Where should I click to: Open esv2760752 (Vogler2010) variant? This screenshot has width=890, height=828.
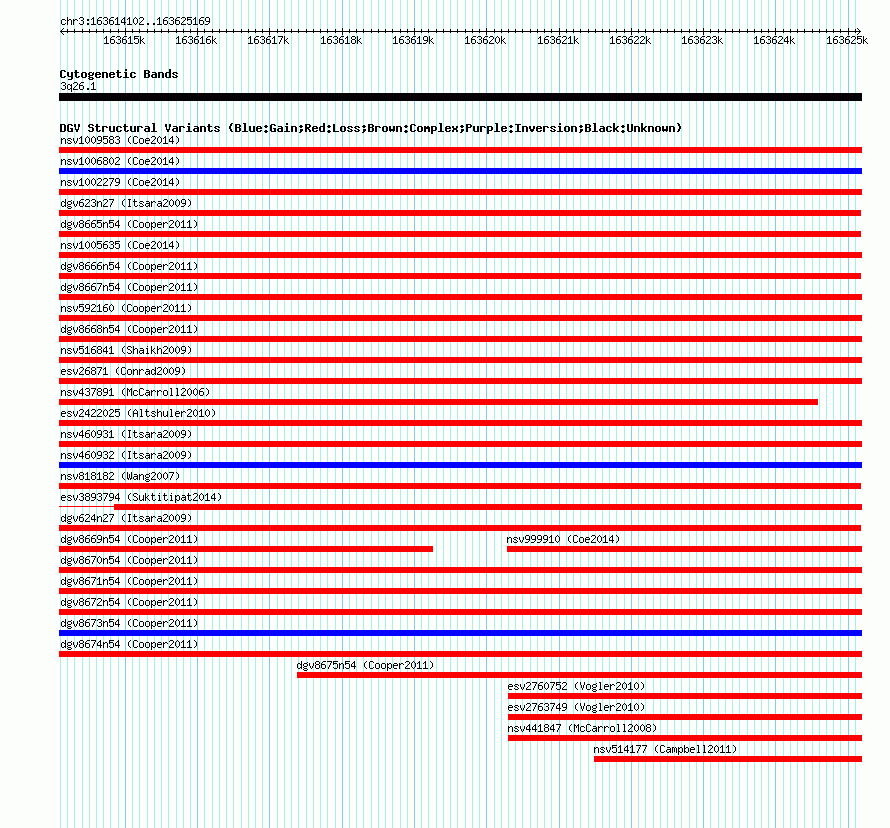pos(576,686)
